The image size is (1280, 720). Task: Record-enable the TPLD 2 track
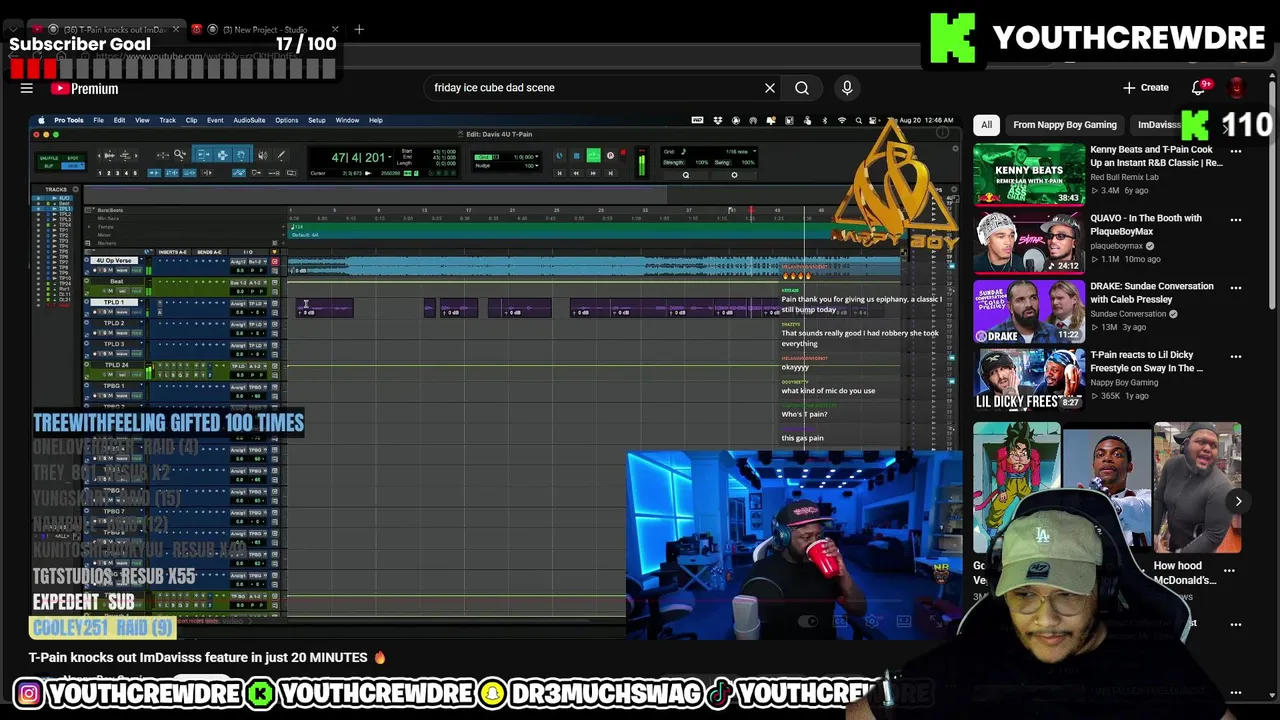point(95,333)
